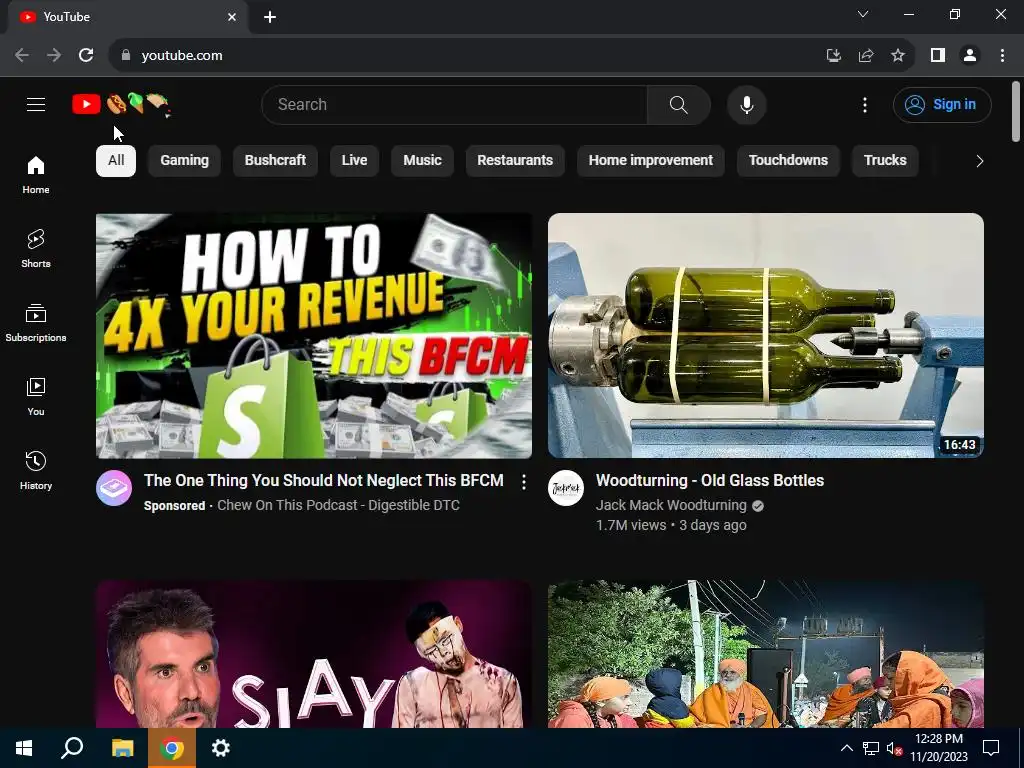Toggle the Chrome side panel
The height and width of the screenshot is (768, 1024).
point(938,56)
